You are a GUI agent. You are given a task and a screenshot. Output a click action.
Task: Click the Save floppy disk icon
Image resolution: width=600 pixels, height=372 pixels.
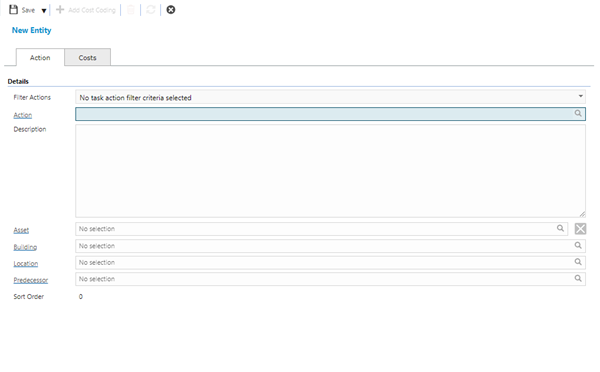13,10
